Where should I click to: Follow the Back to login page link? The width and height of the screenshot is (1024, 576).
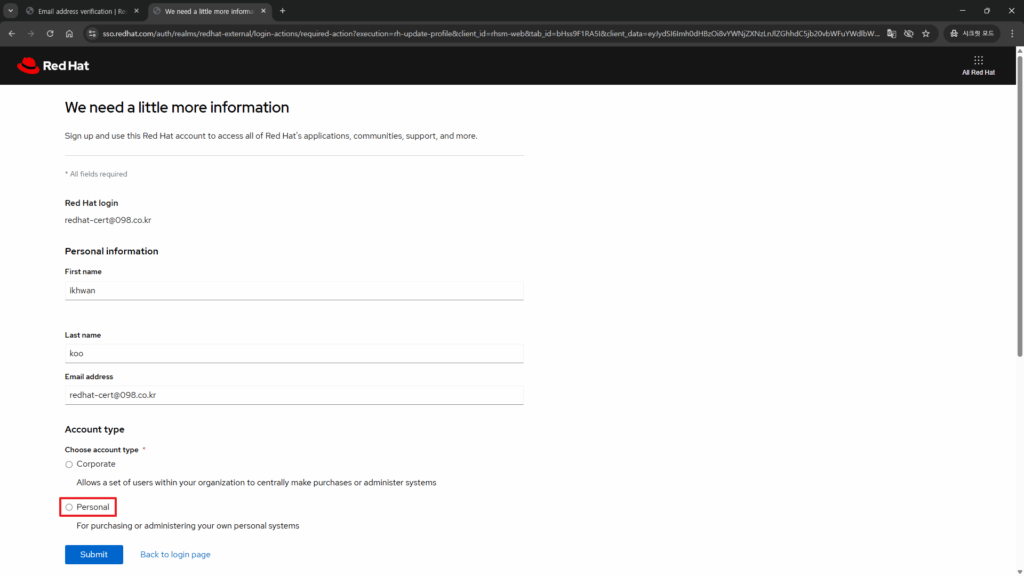(x=175, y=554)
